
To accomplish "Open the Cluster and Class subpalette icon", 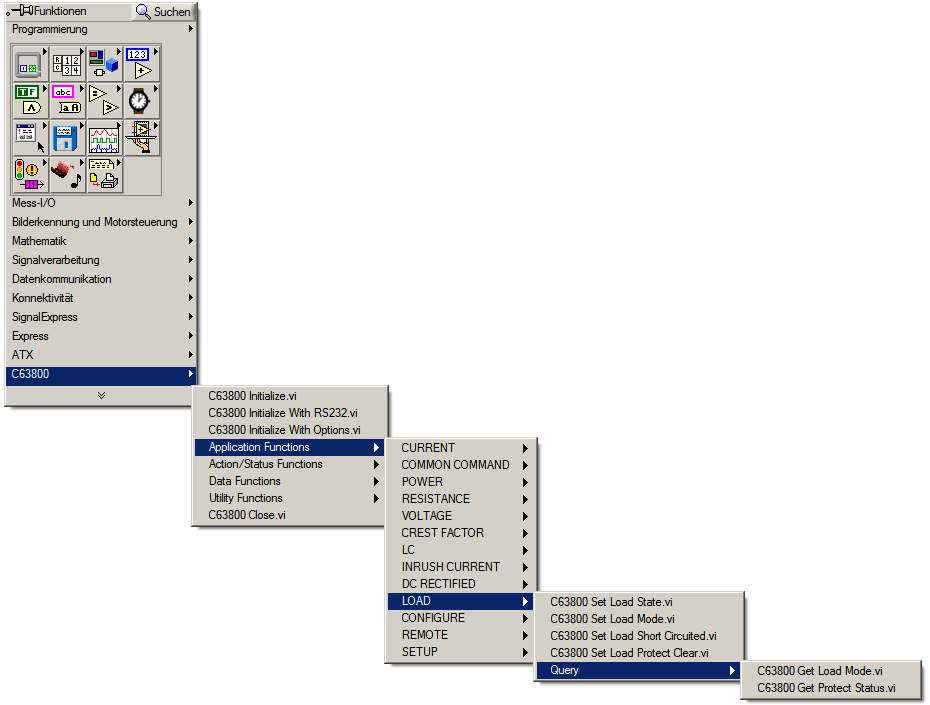I will pyautogui.click(x=104, y=63).
